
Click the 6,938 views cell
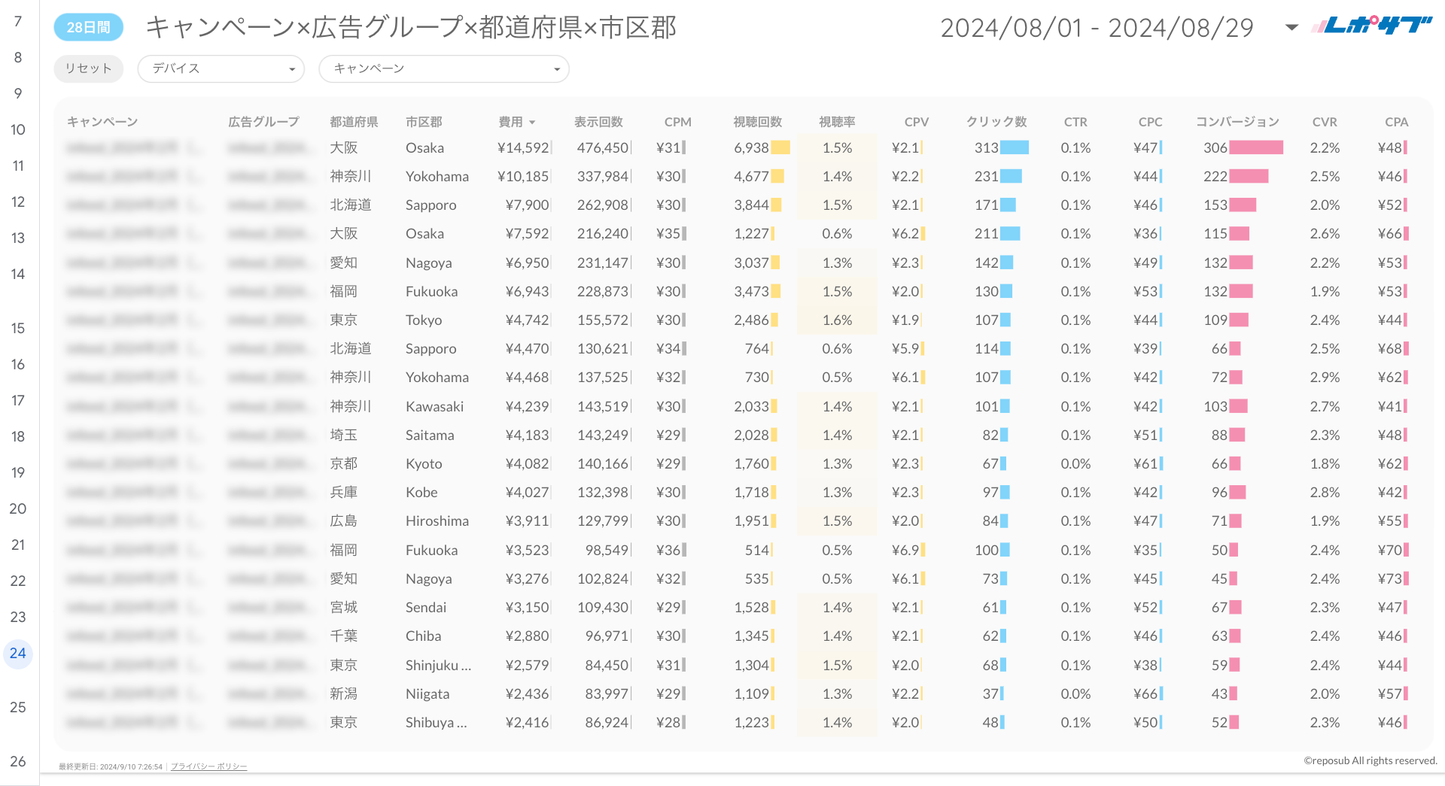coord(751,148)
